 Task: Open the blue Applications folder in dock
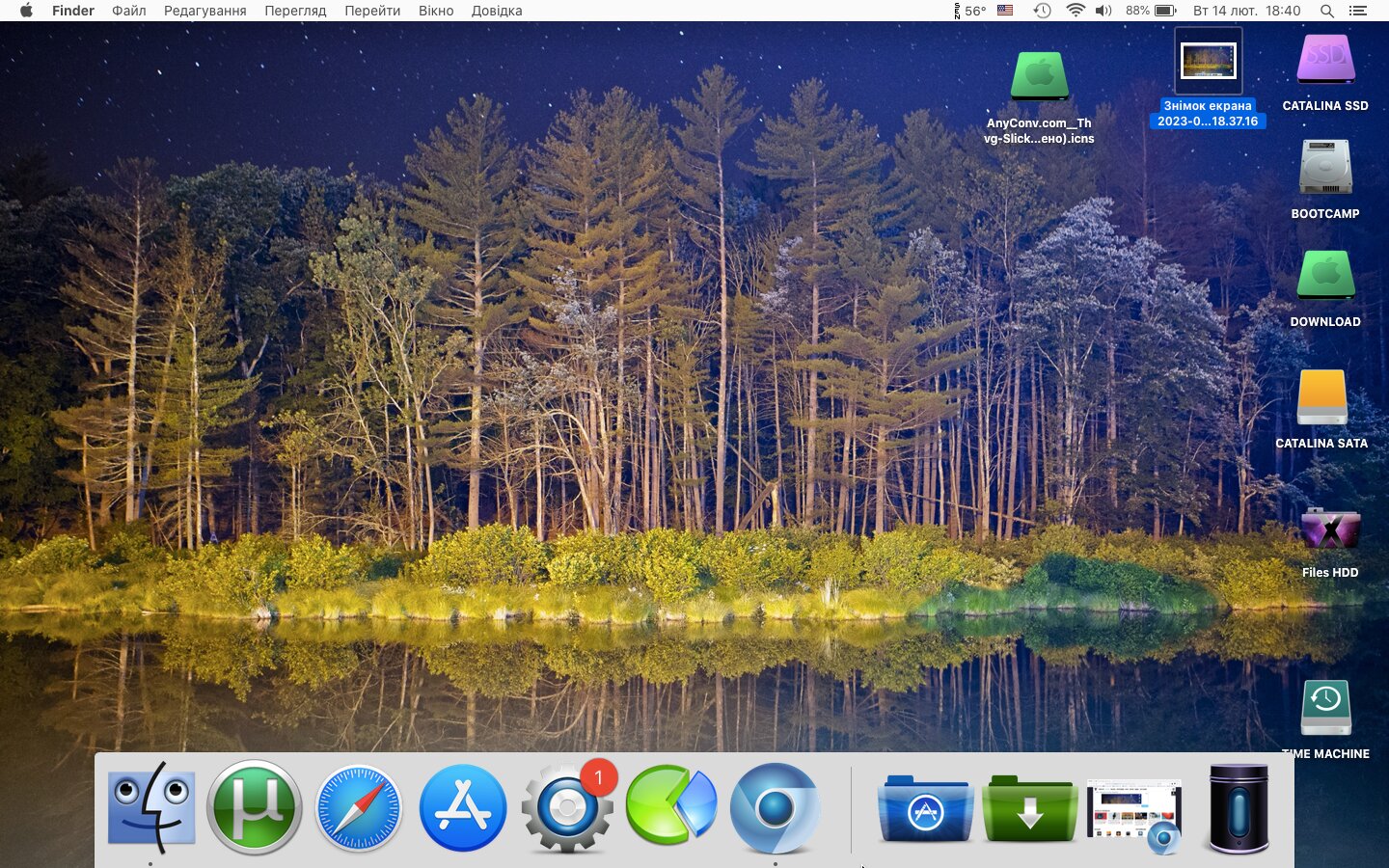tap(925, 808)
